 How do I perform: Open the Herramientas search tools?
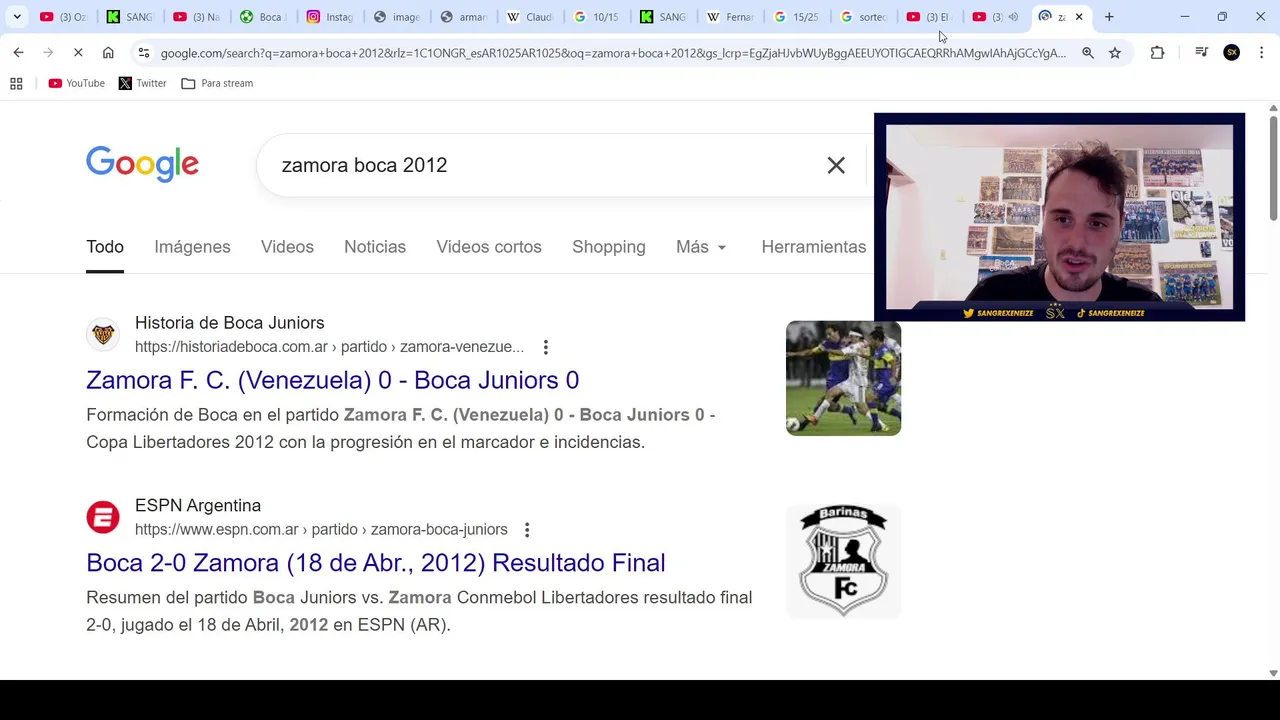pos(814,247)
